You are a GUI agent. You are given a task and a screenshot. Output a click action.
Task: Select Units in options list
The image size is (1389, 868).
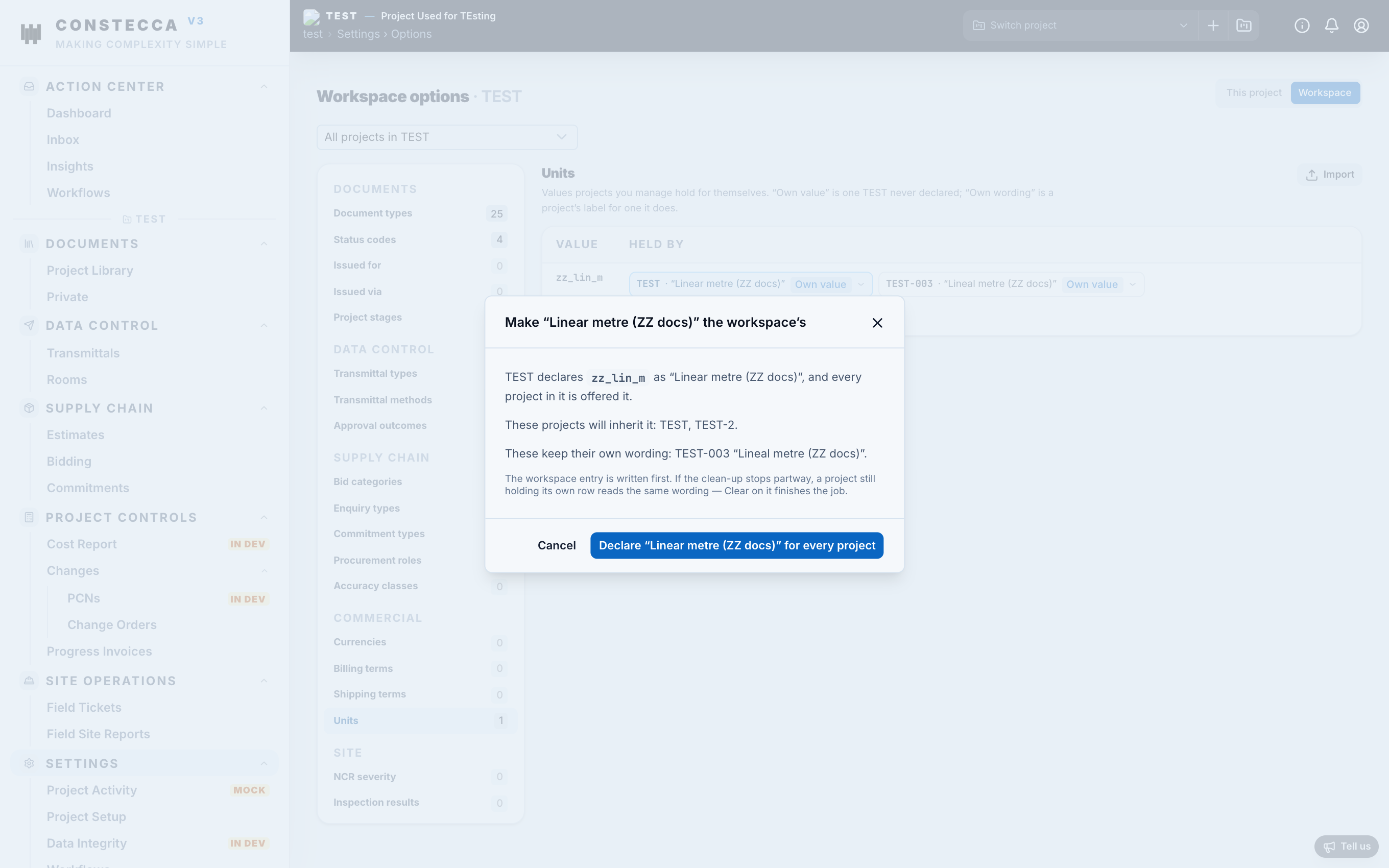pos(420,720)
